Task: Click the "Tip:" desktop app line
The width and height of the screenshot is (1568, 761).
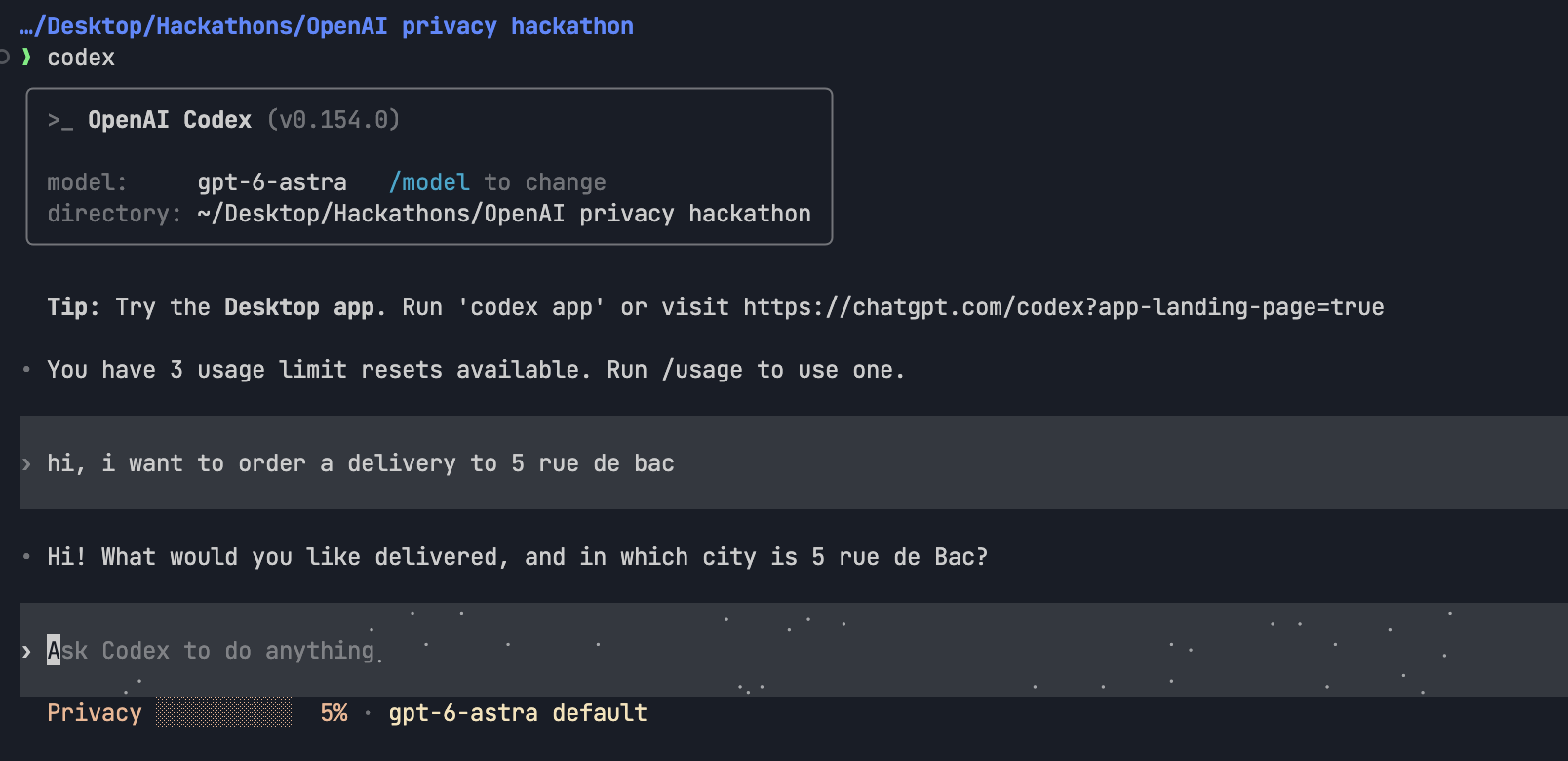Action: [716, 307]
